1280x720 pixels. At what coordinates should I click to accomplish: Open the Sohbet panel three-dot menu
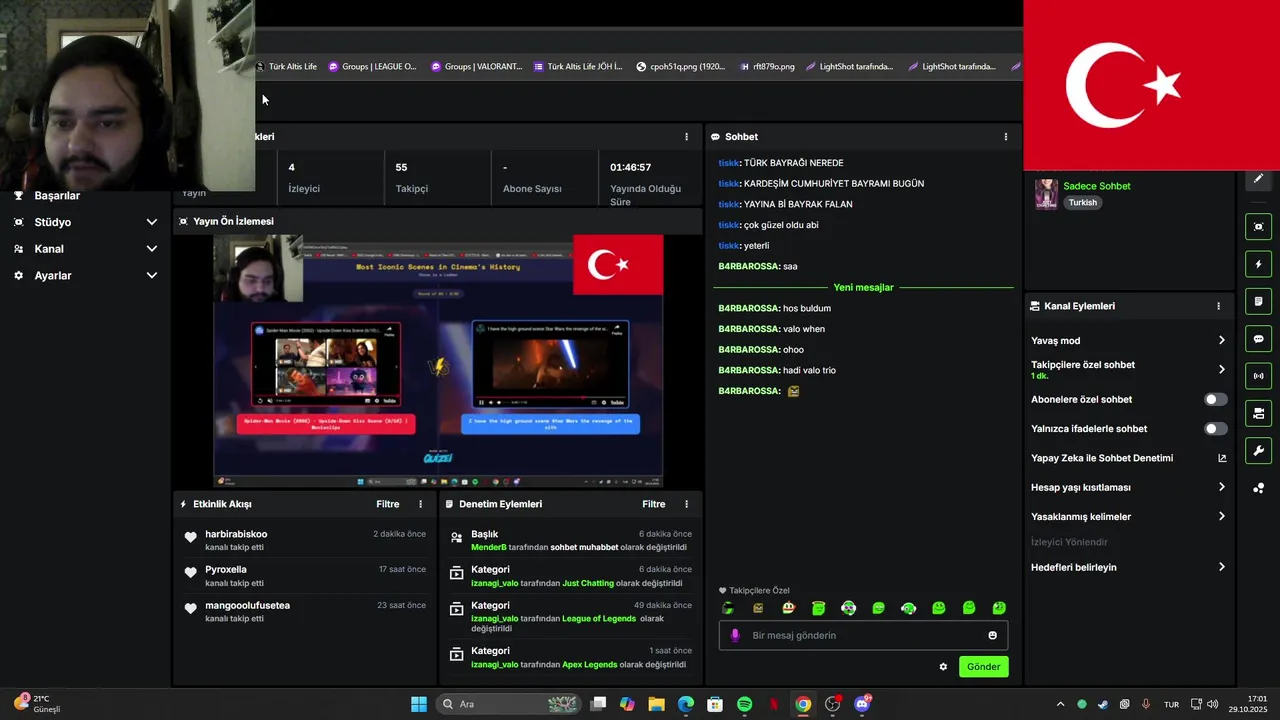click(x=1006, y=137)
